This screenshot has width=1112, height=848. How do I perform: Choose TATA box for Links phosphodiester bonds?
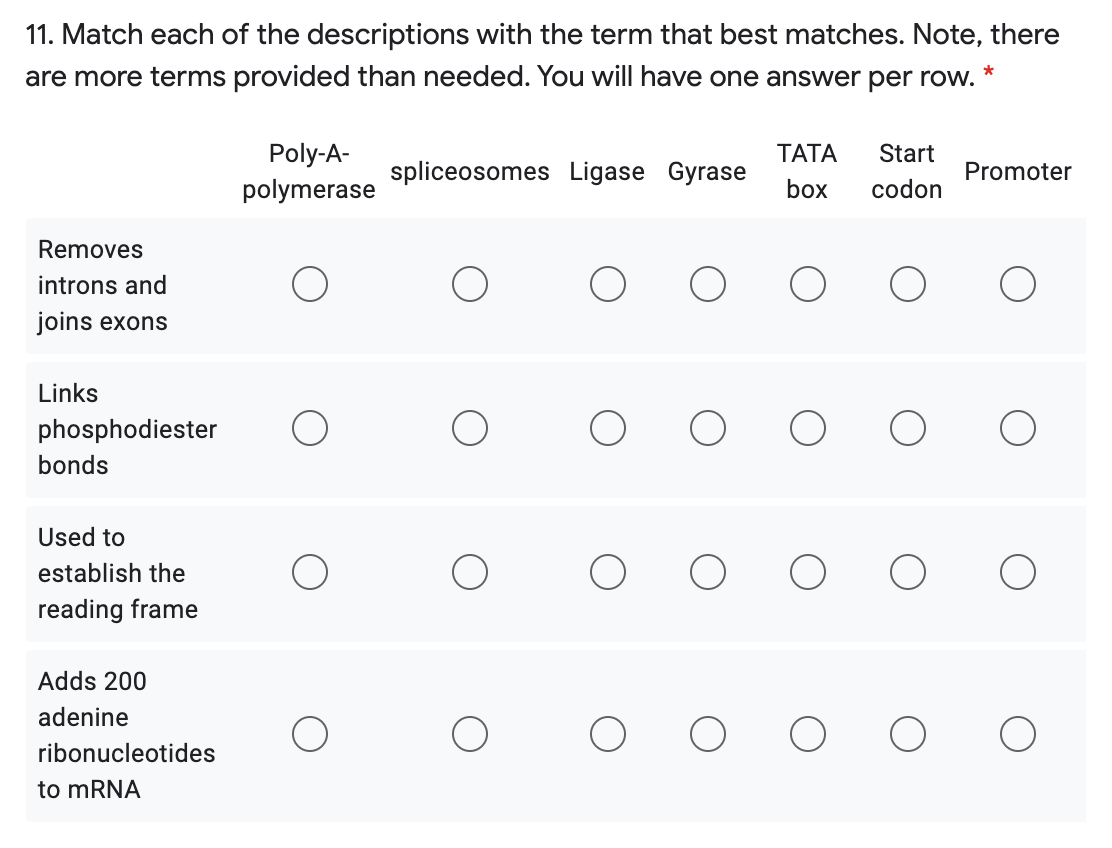(808, 428)
